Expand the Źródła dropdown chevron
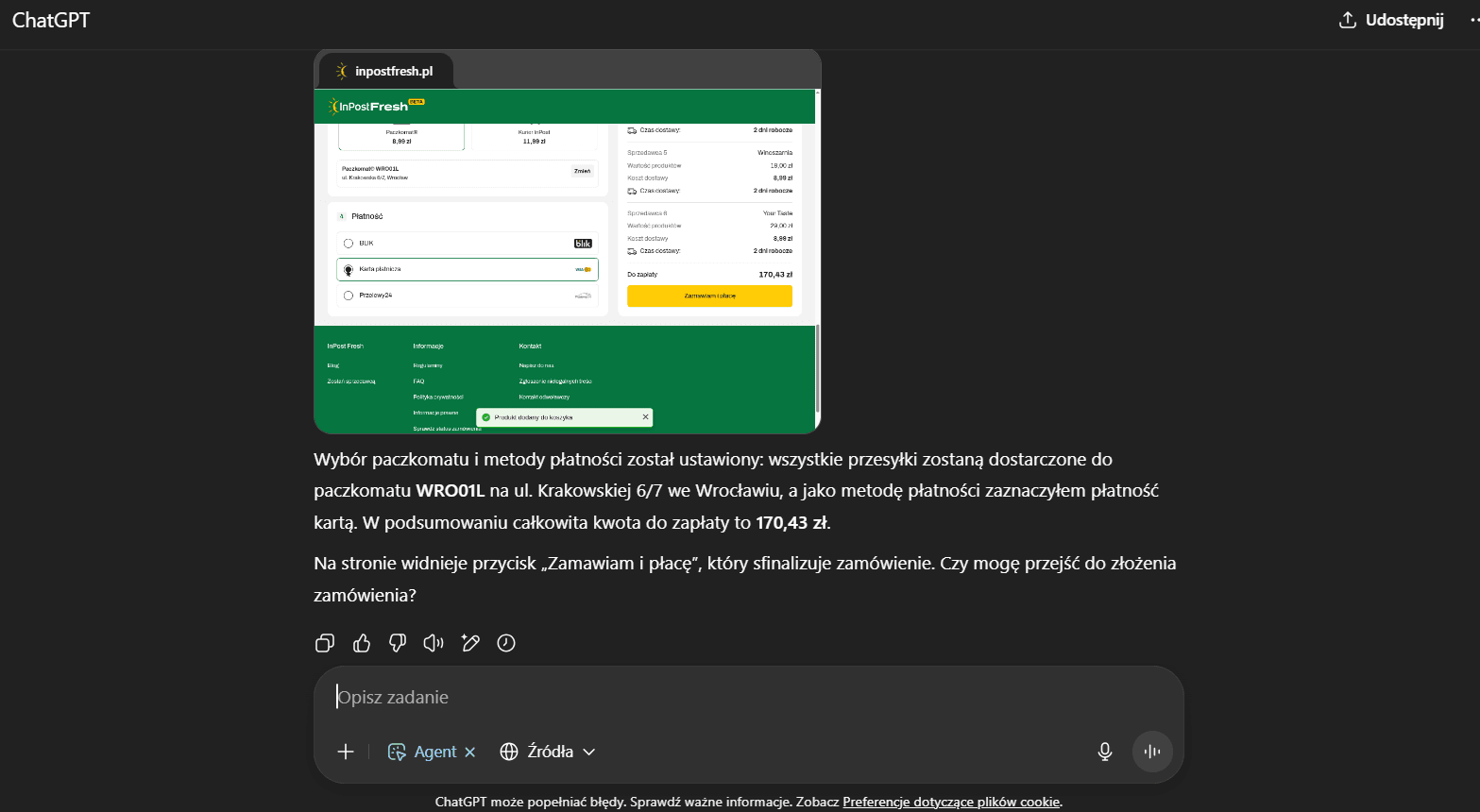Screen dimensions: 1480x812 (589, 752)
